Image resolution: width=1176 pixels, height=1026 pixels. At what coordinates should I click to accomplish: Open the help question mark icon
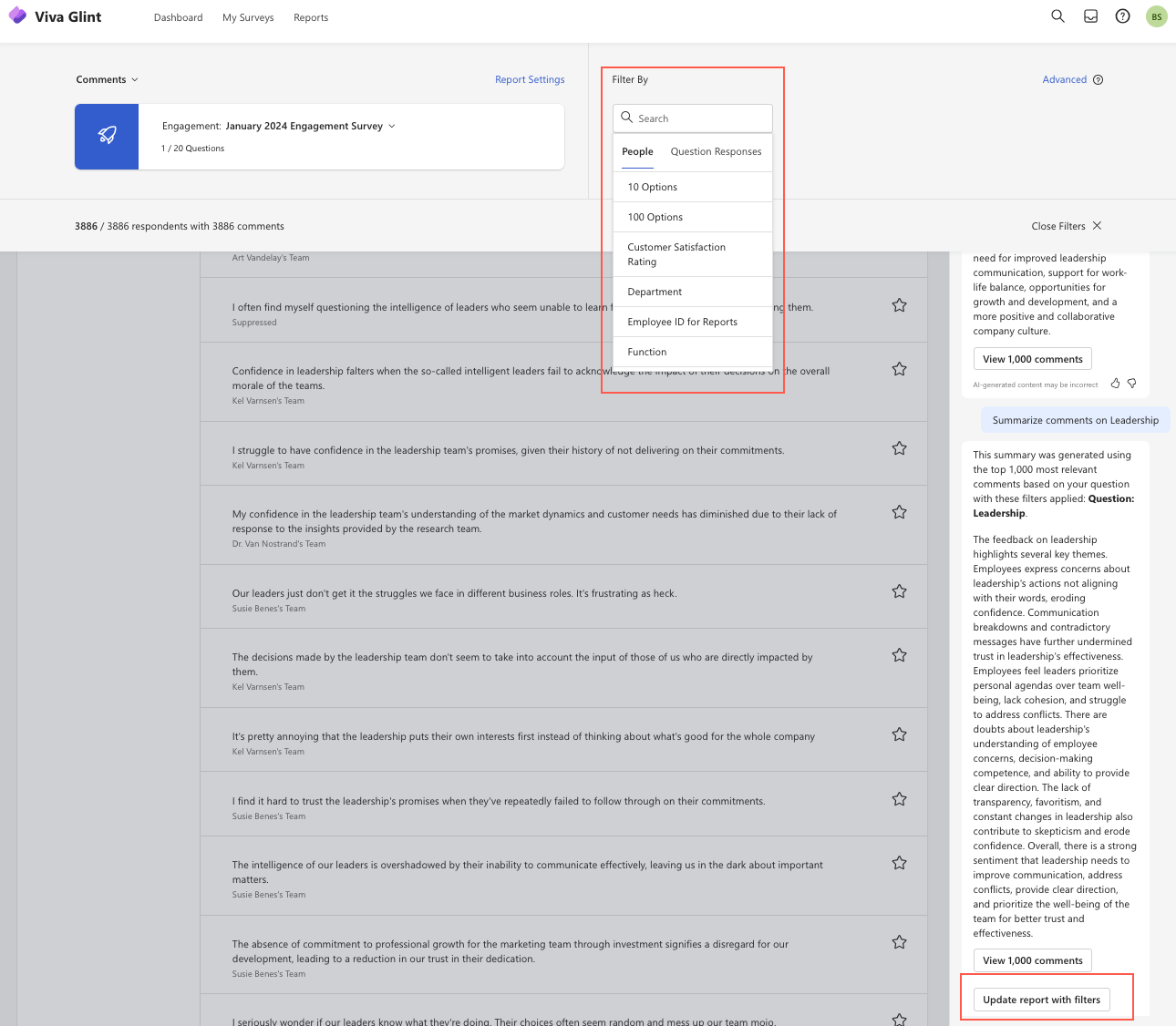click(x=1123, y=16)
